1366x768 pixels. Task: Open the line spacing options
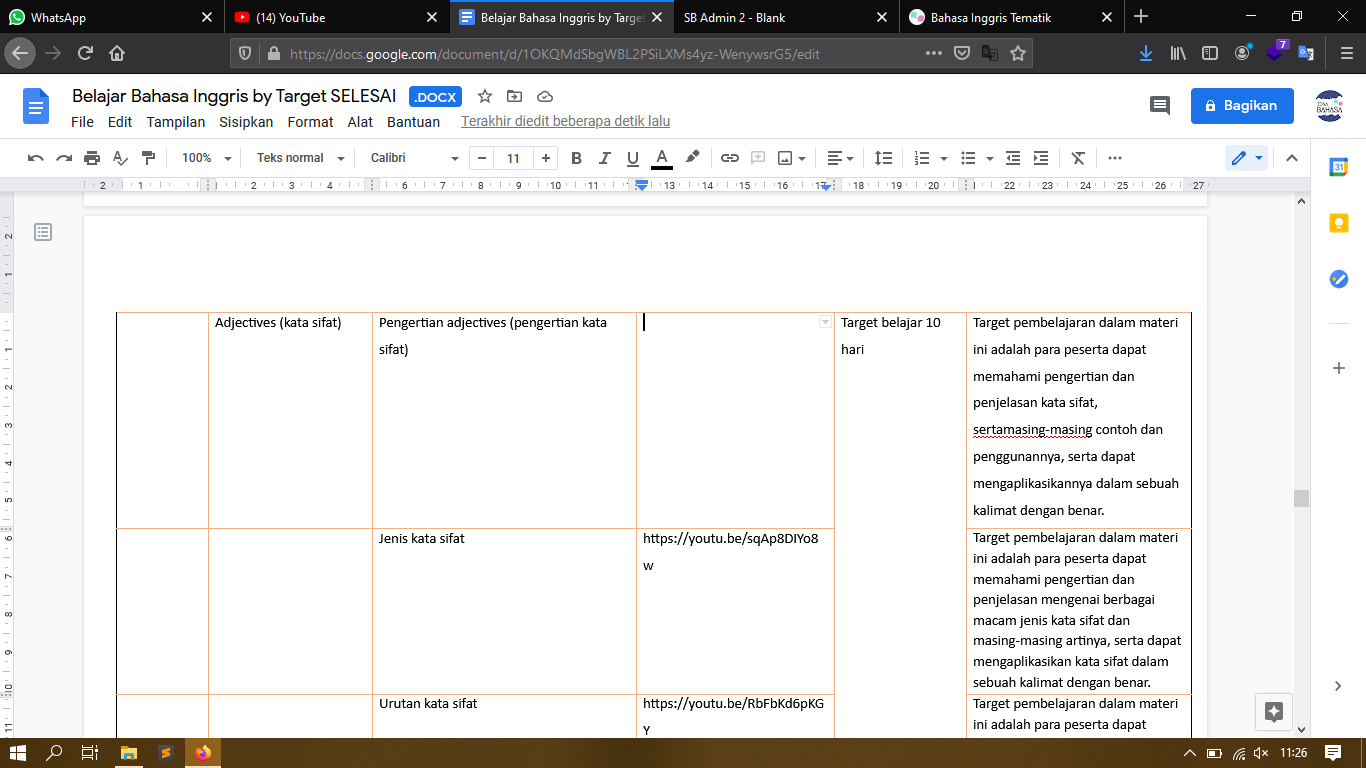click(x=884, y=158)
